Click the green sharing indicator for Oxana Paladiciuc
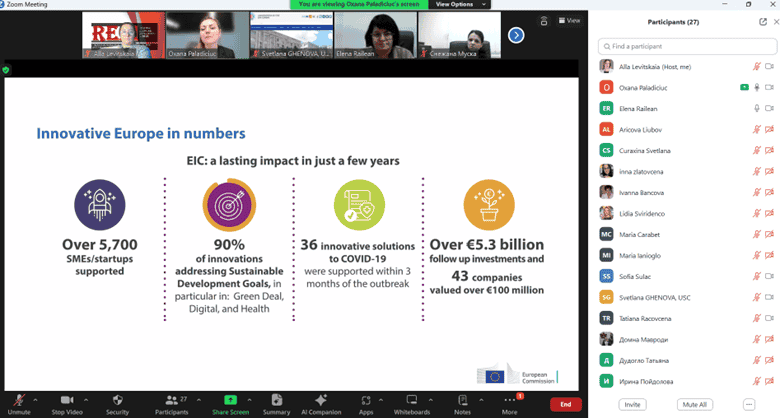This screenshot has height=418, width=780. pyautogui.click(x=744, y=88)
